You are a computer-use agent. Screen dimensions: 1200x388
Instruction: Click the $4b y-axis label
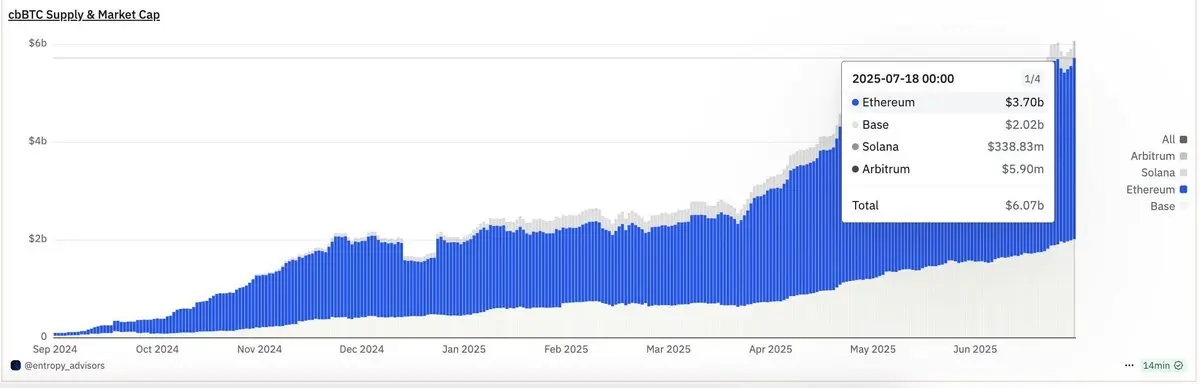click(37, 141)
